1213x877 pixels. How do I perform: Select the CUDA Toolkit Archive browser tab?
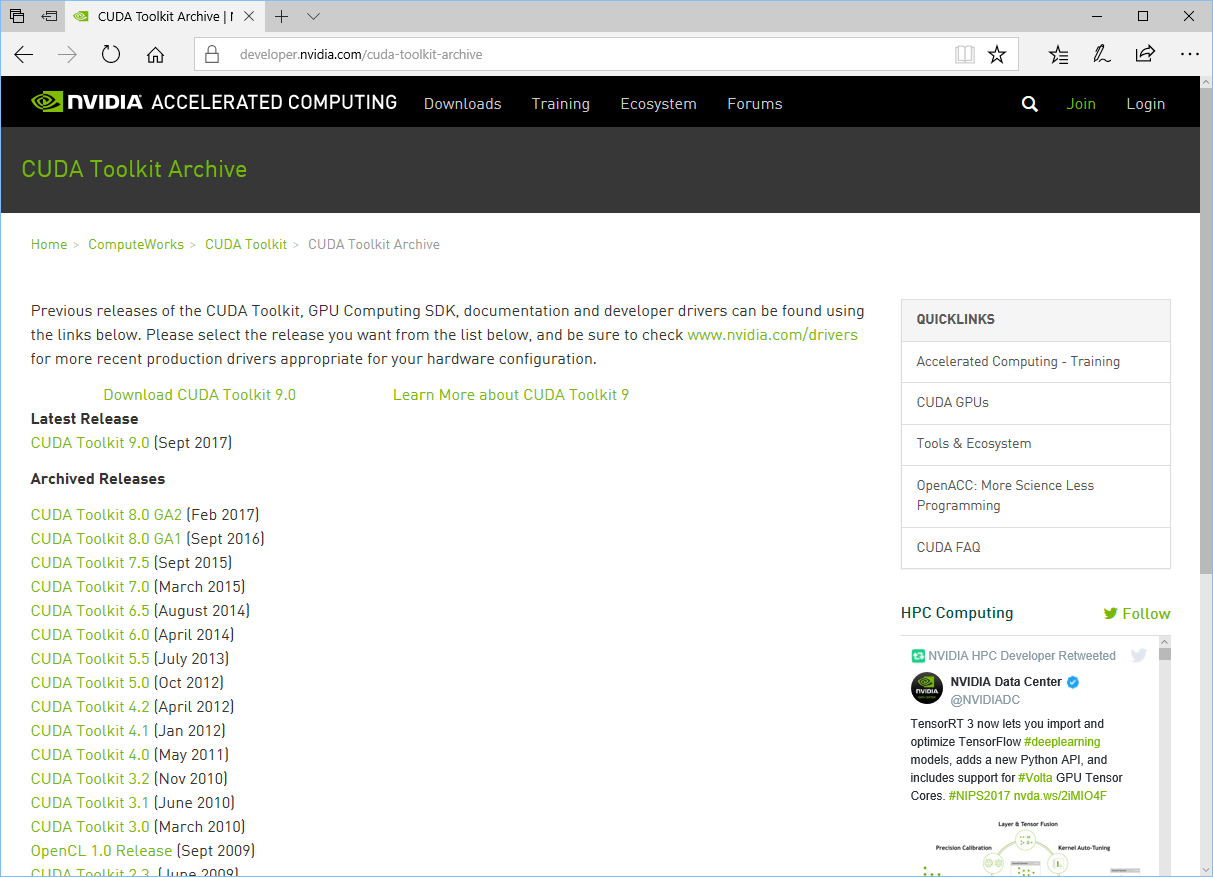pos(165,16)
